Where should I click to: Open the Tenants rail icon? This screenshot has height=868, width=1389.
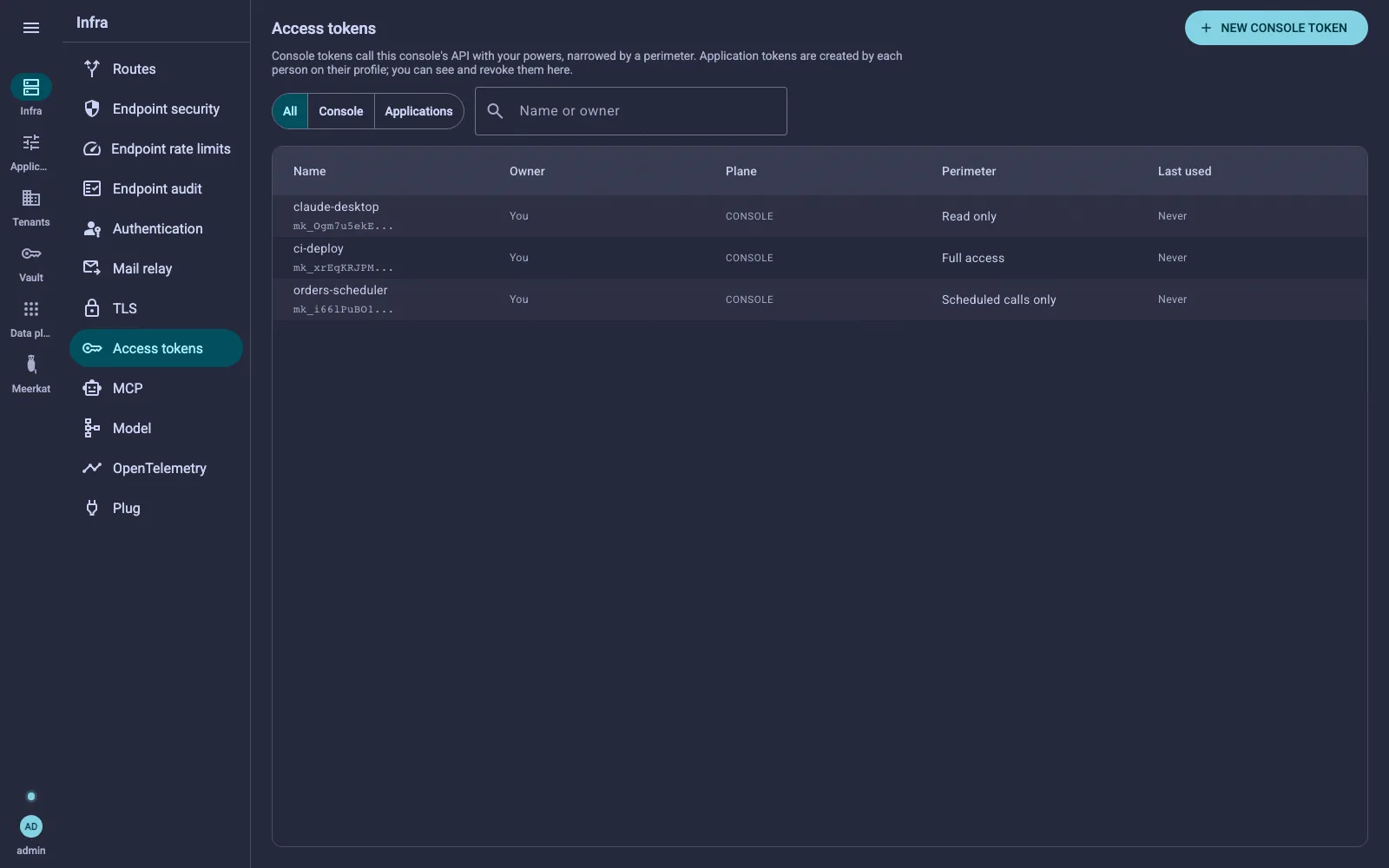[31, 198]
